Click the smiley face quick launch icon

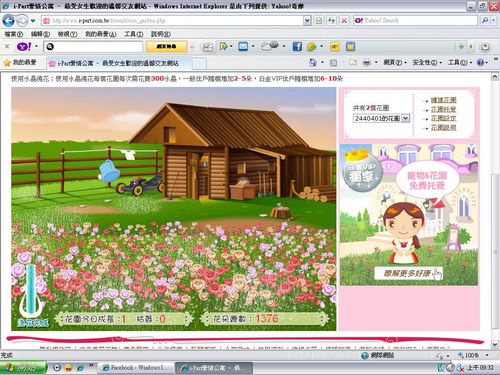coord(69,368)
